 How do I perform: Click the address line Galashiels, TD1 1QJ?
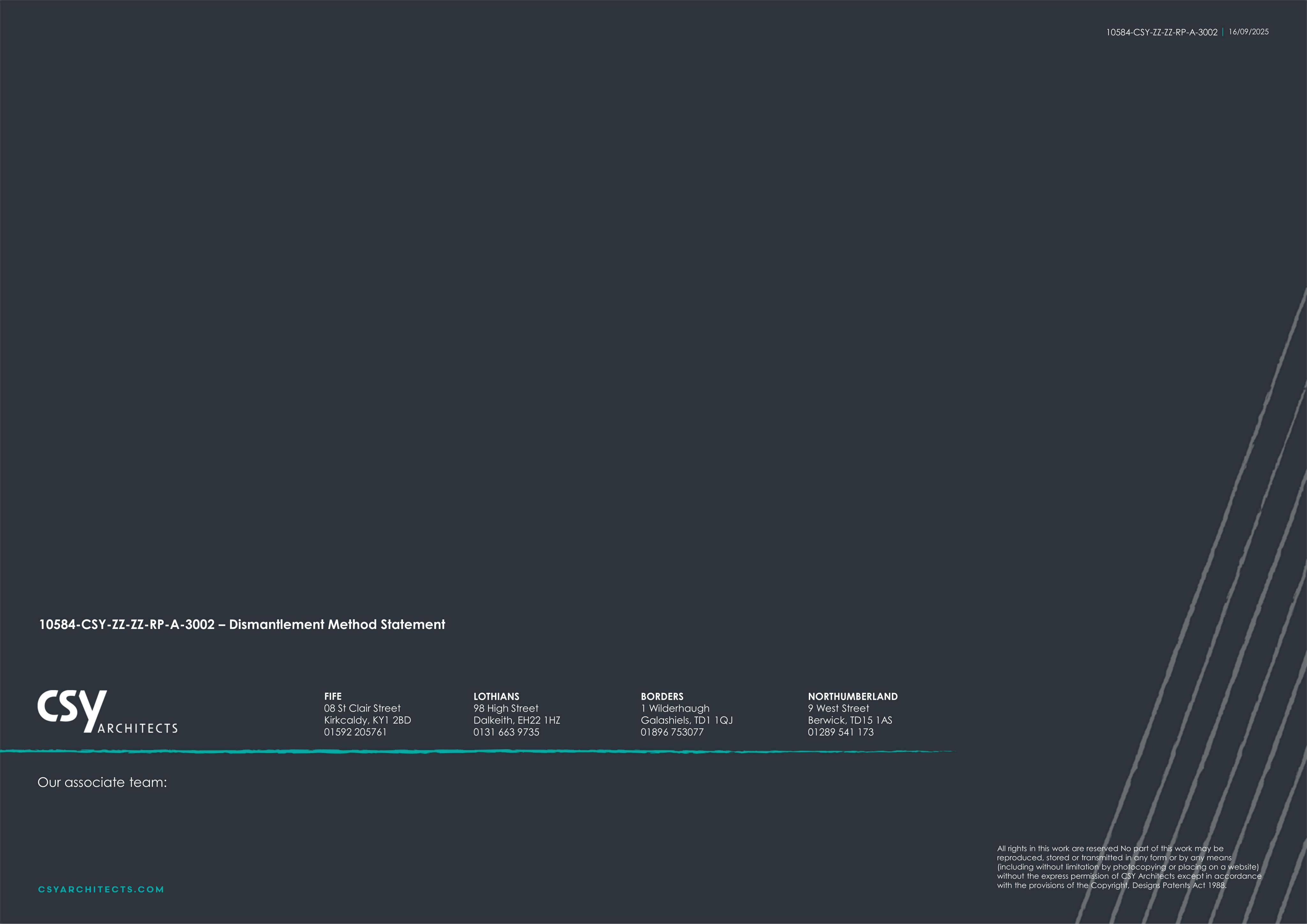(686, 720)
